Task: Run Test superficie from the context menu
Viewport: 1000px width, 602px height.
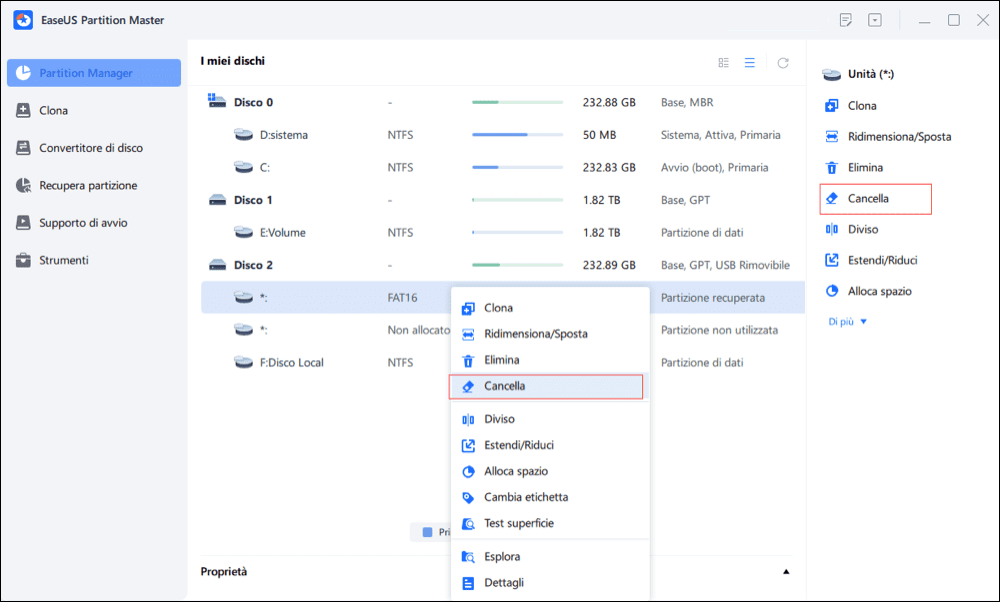Action: (550, 524)
